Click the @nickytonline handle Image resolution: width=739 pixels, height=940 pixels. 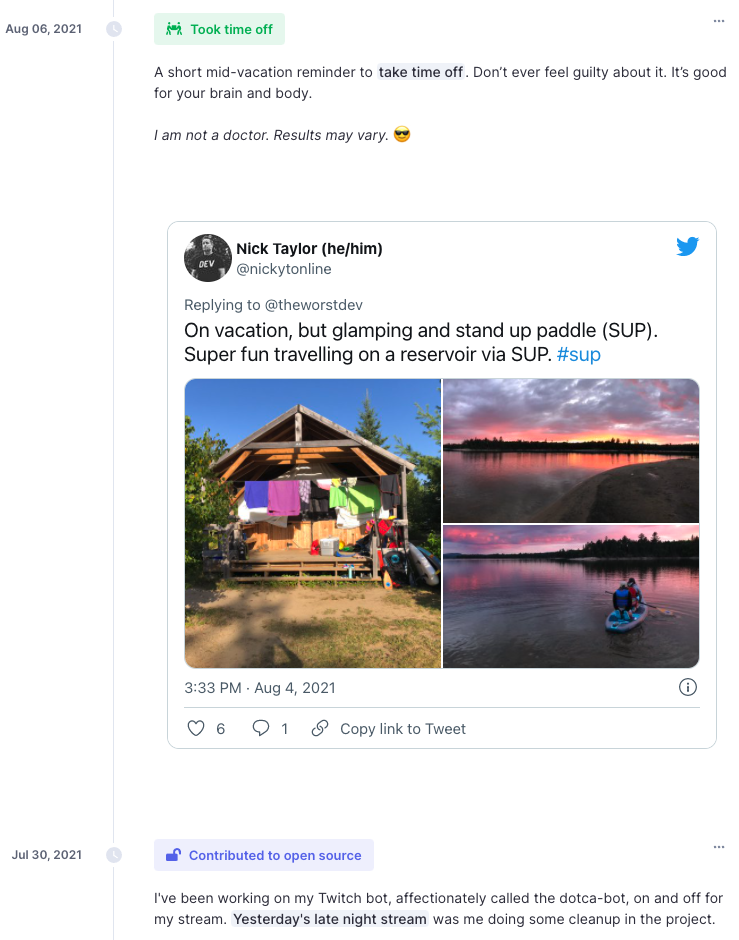click(x=284, y=269)
